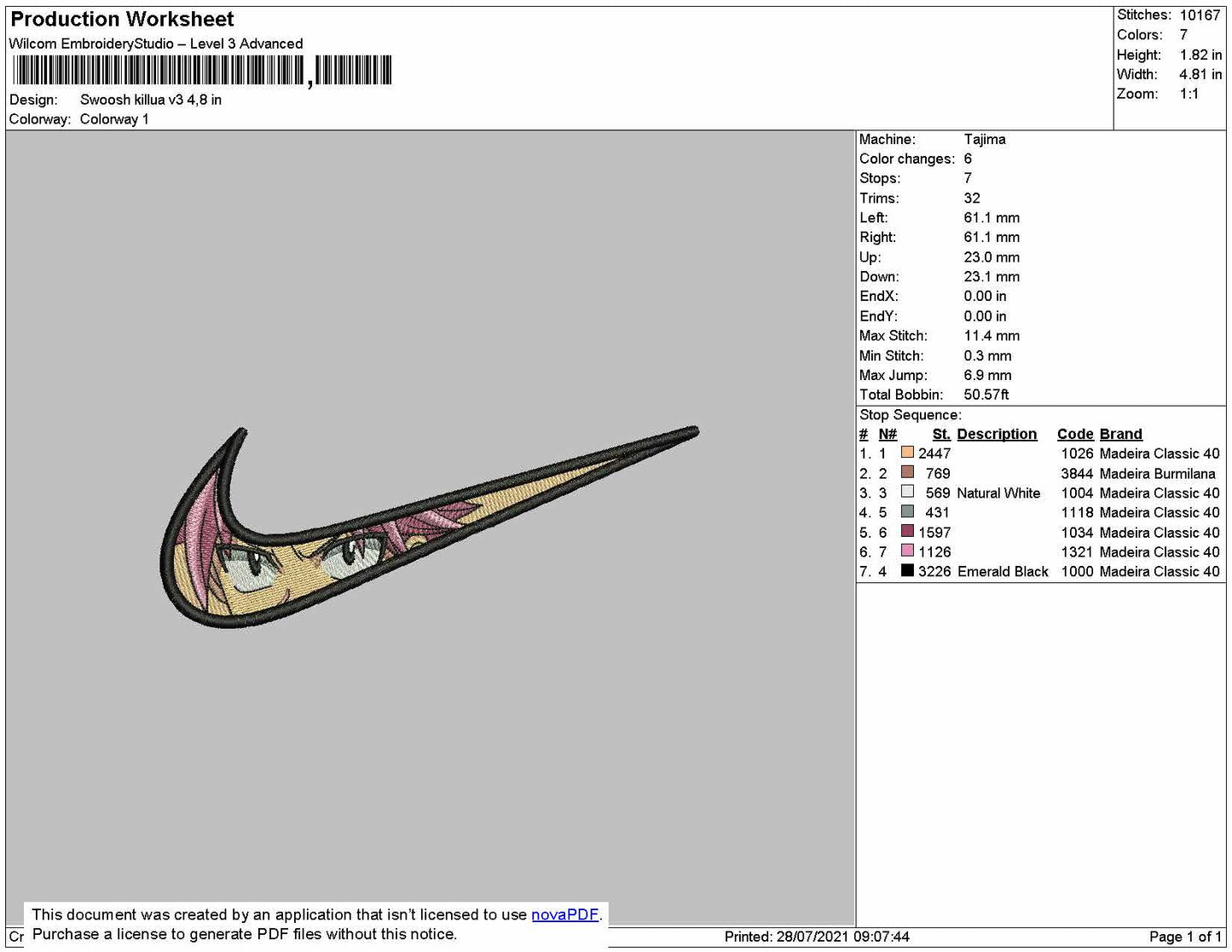The height and width of the screenshot is (952, 1232).
Task: Click the 'Natural White' description
Action: click(998, 493)
